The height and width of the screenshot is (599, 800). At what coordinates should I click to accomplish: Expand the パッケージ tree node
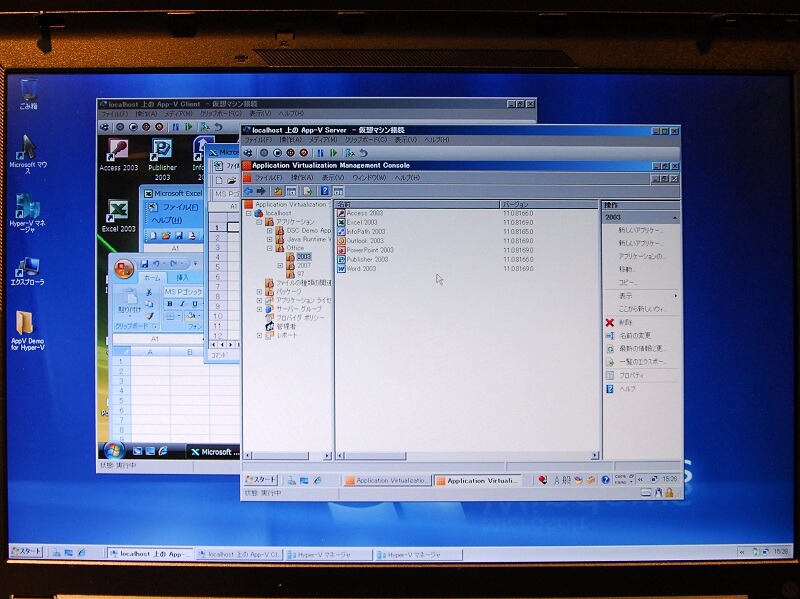[259, 292]
